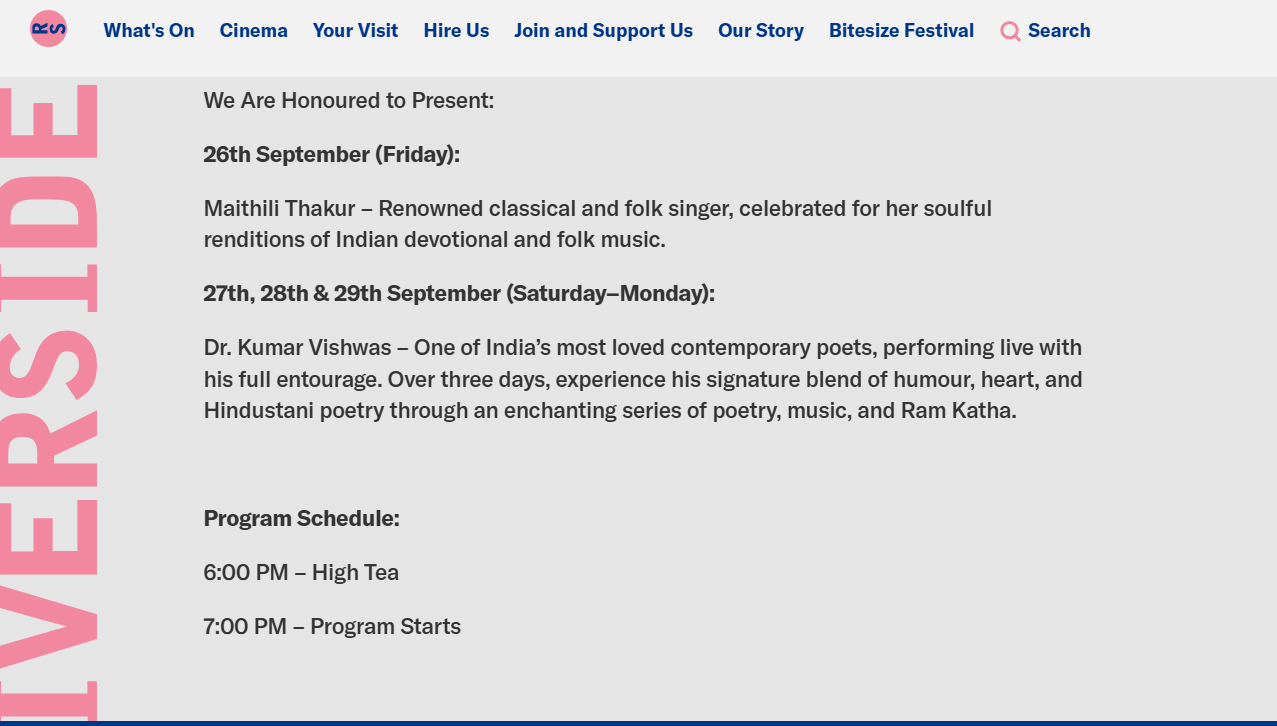The width and height of the screenshot is (1277, 726).
Task: Click the 6:00 PM High Tea line
Action: tap(301, 573)
